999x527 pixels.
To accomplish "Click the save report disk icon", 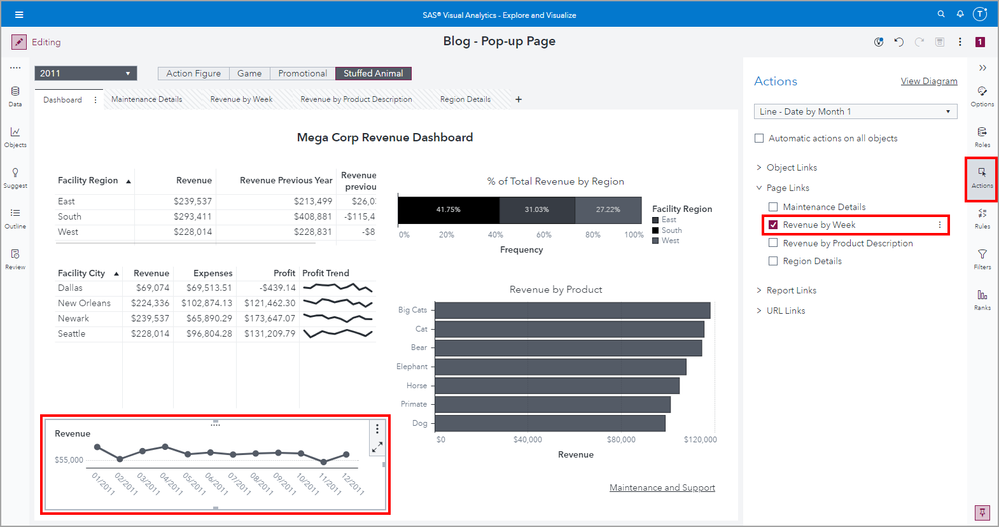I will [x=939, y=42].
